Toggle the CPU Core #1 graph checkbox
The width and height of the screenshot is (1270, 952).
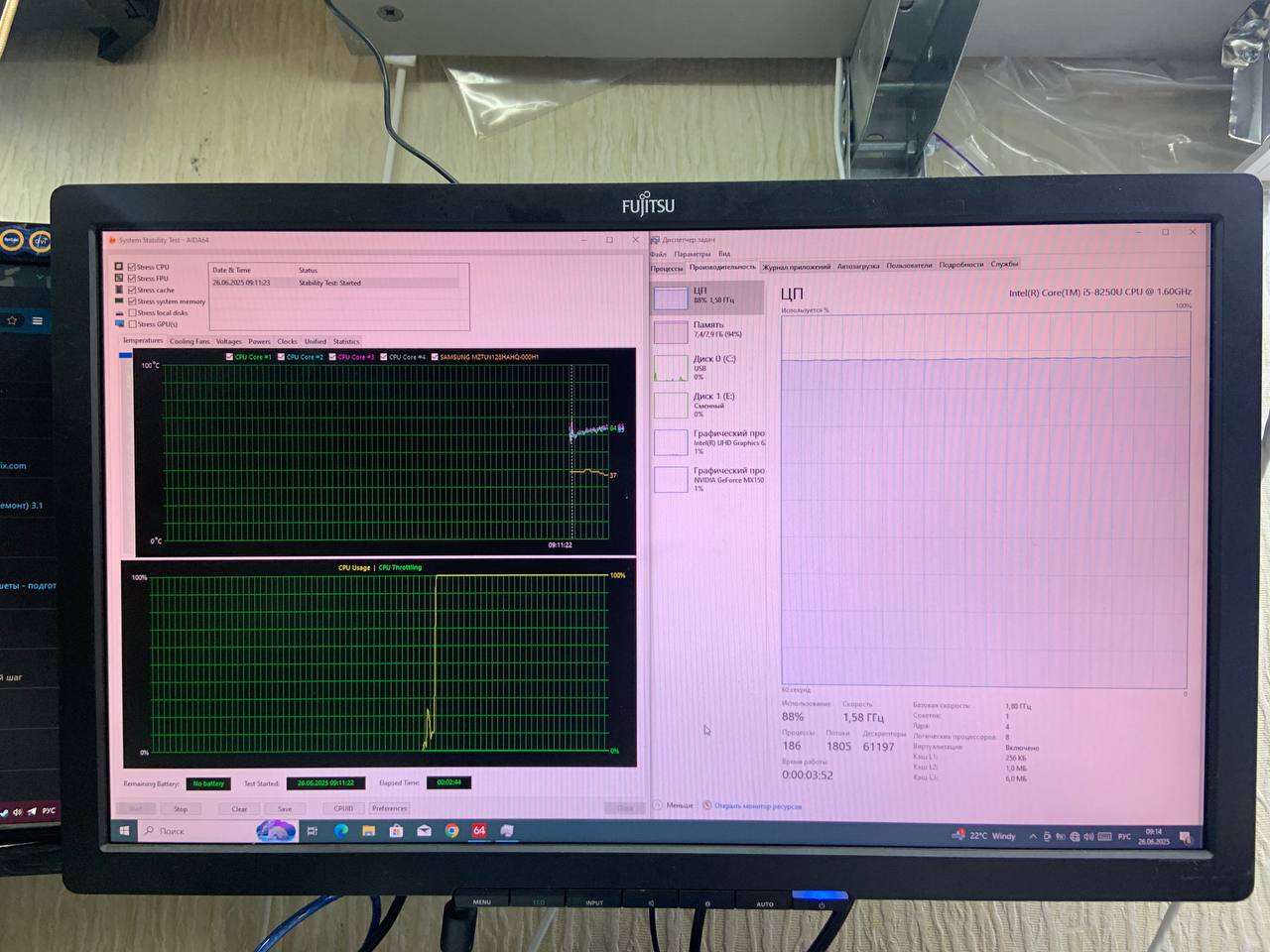(230, 357)
